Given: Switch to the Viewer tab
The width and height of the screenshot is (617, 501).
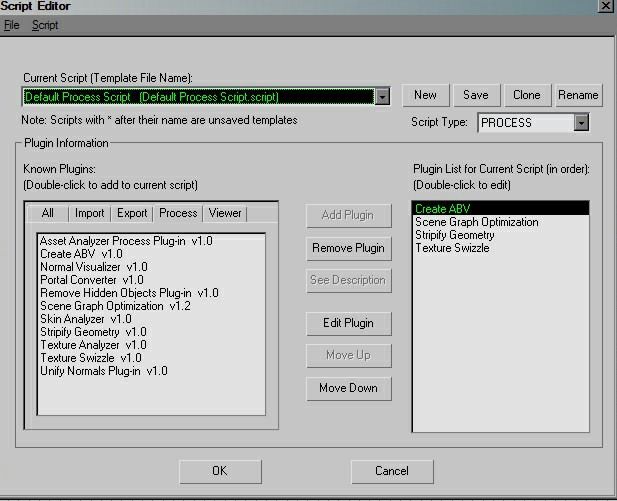Looking at the screenshot, I should pos(225,213).
